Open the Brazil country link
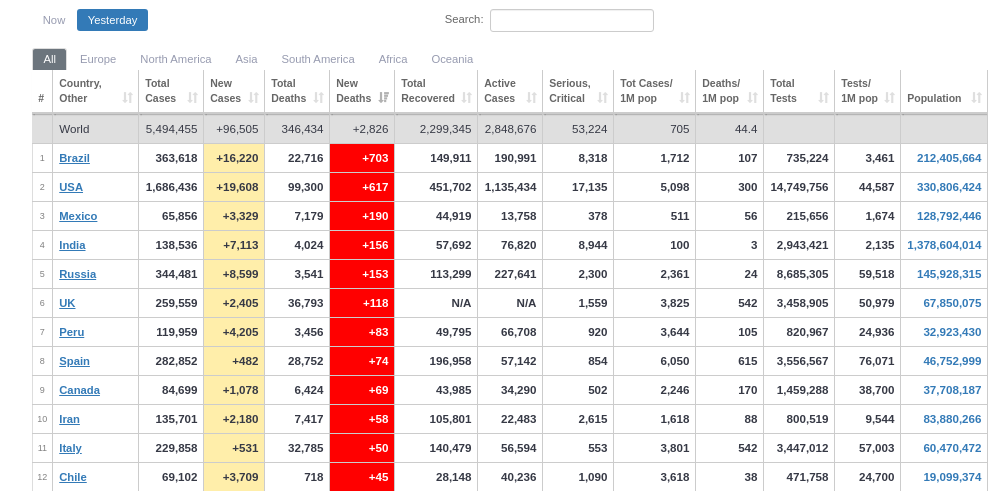 (x=74, y=158)
